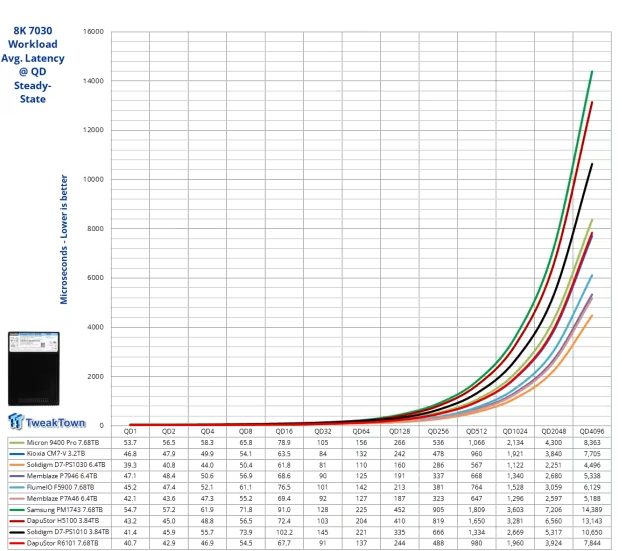The height and width of the screenshot is (551, 622).
Task: Click the QD2048 column header
Action: point(553,432)
